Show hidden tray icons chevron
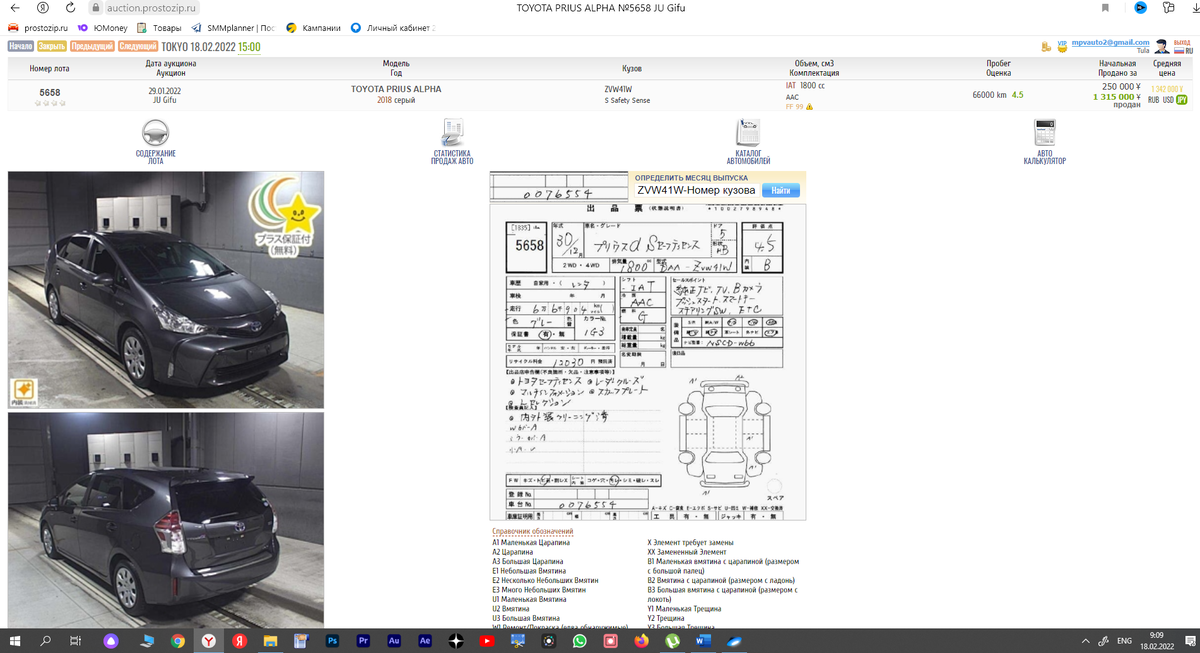1200x653 pixels. 1086,640
